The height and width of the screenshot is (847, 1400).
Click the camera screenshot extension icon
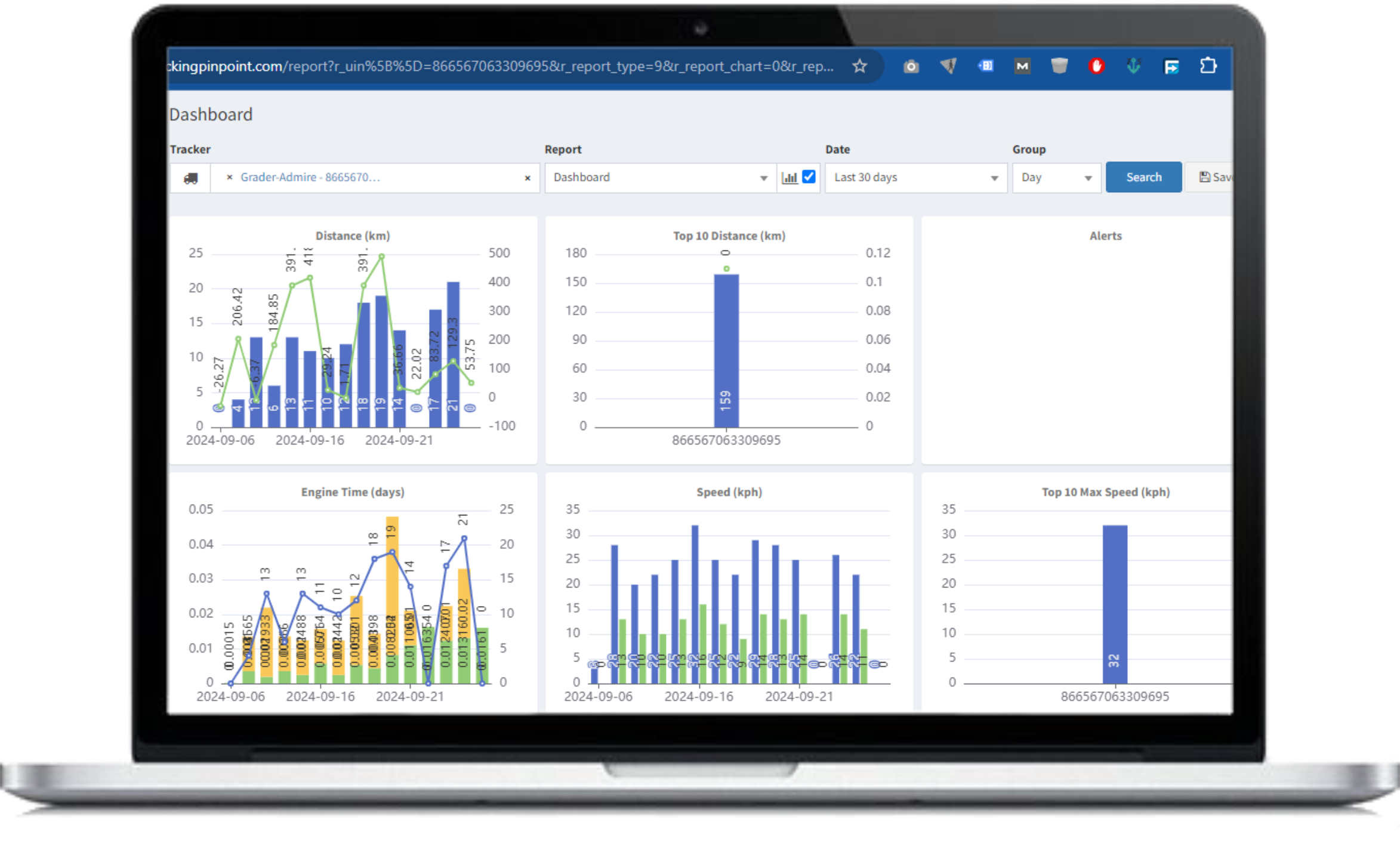point(911,66)
